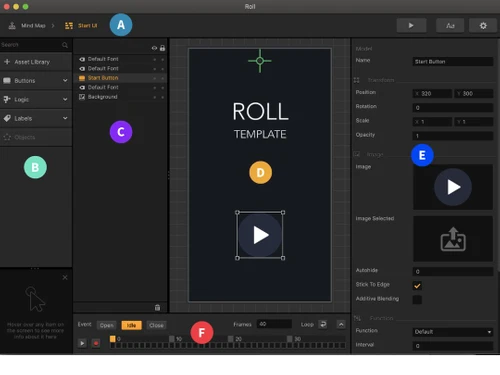The image size is (500, 375).
Task: Click the Position Y field
Action: coord(474,94)
